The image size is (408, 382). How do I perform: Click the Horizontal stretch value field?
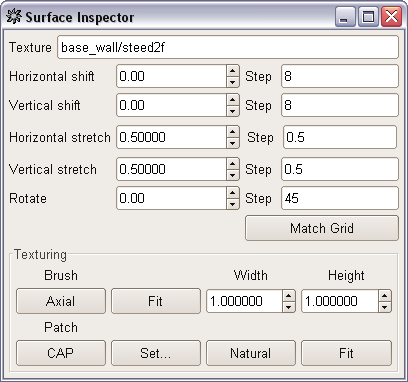172,137
